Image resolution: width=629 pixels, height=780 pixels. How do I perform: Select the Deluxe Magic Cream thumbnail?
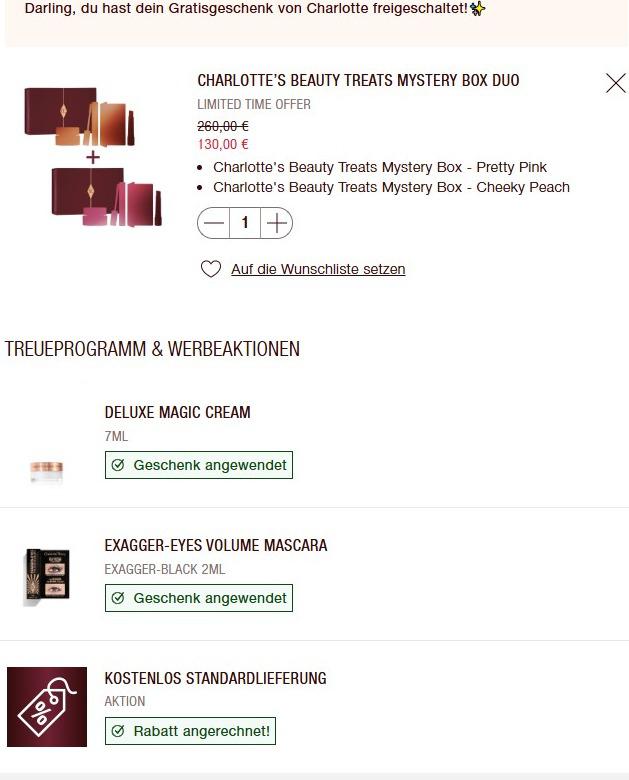[x=47, y=470]
